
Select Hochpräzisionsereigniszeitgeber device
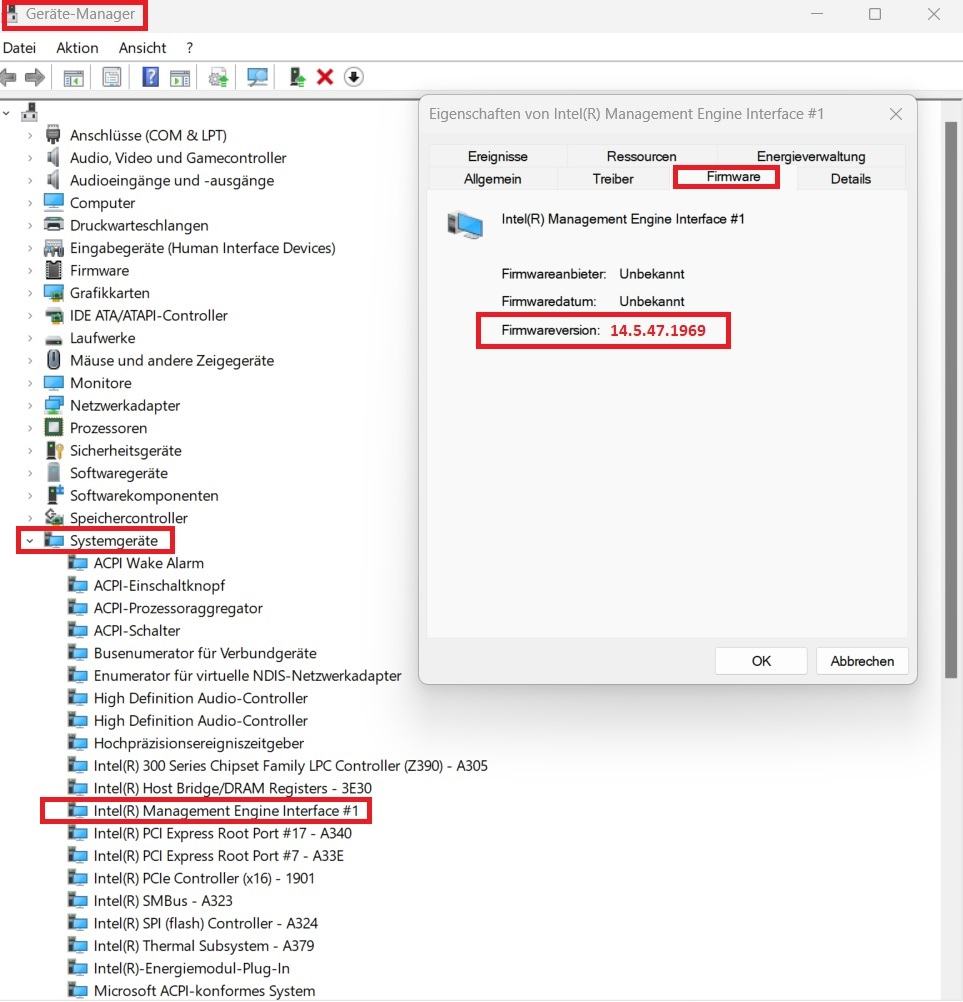[x=198, y=743]
